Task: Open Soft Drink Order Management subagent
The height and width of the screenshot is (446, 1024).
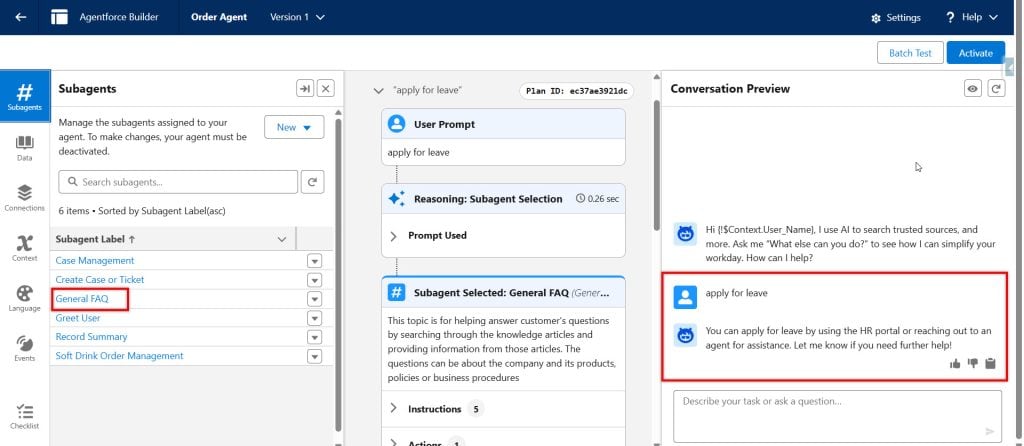Action: coord(120,356)
